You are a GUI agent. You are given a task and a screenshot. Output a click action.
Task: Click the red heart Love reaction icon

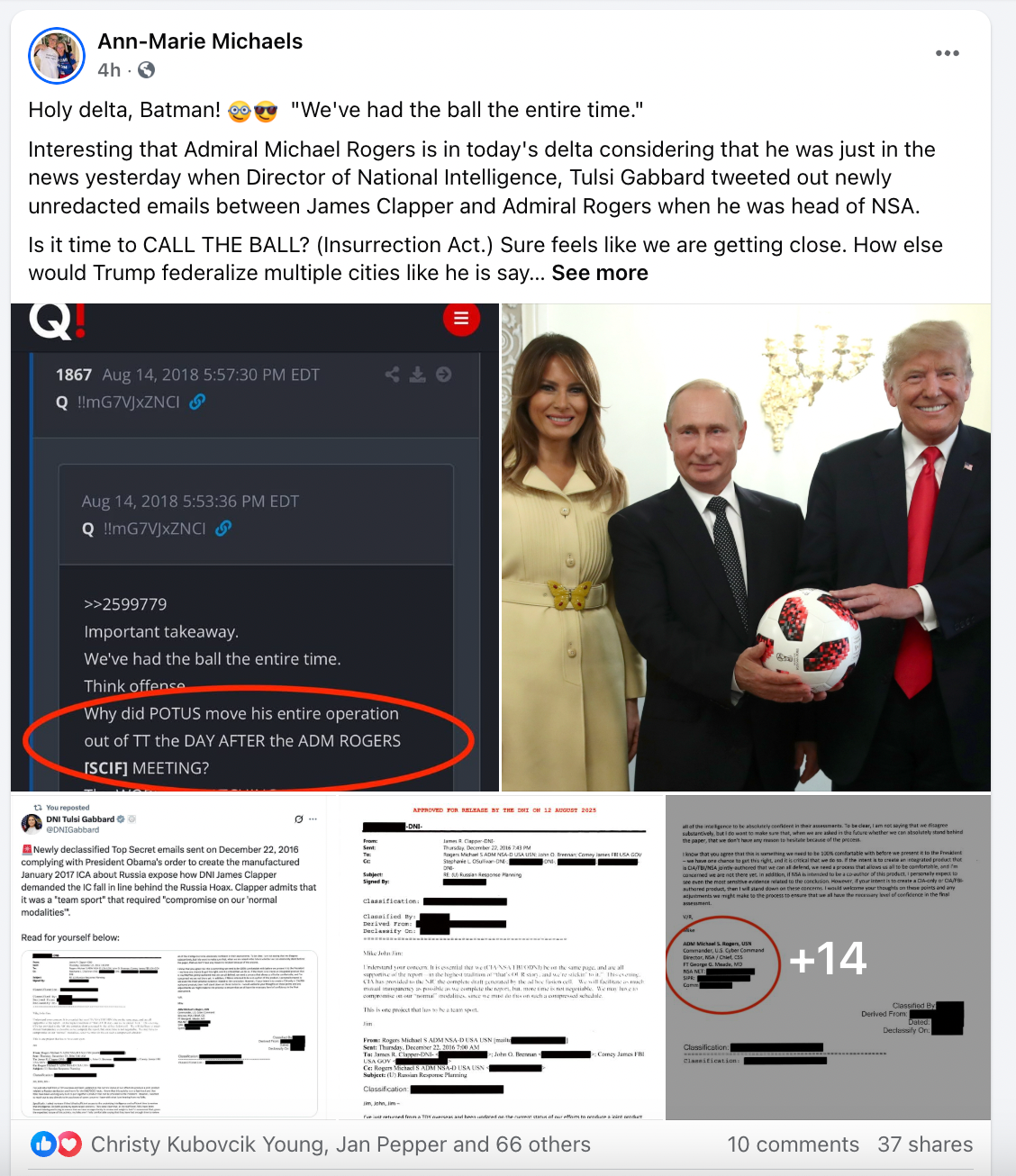click(x=69, y=1144)
